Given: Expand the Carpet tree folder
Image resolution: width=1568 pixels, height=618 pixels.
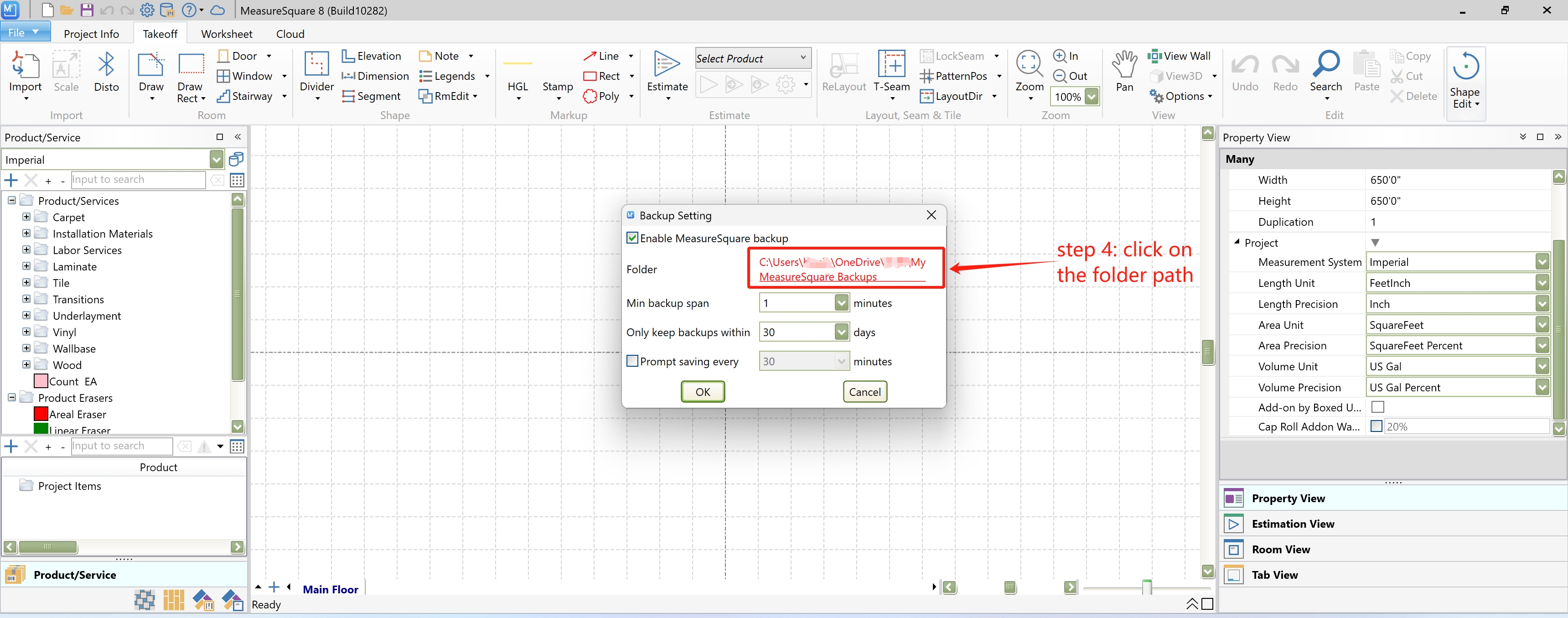Looking at the screenshot, I should click(26, 217).
